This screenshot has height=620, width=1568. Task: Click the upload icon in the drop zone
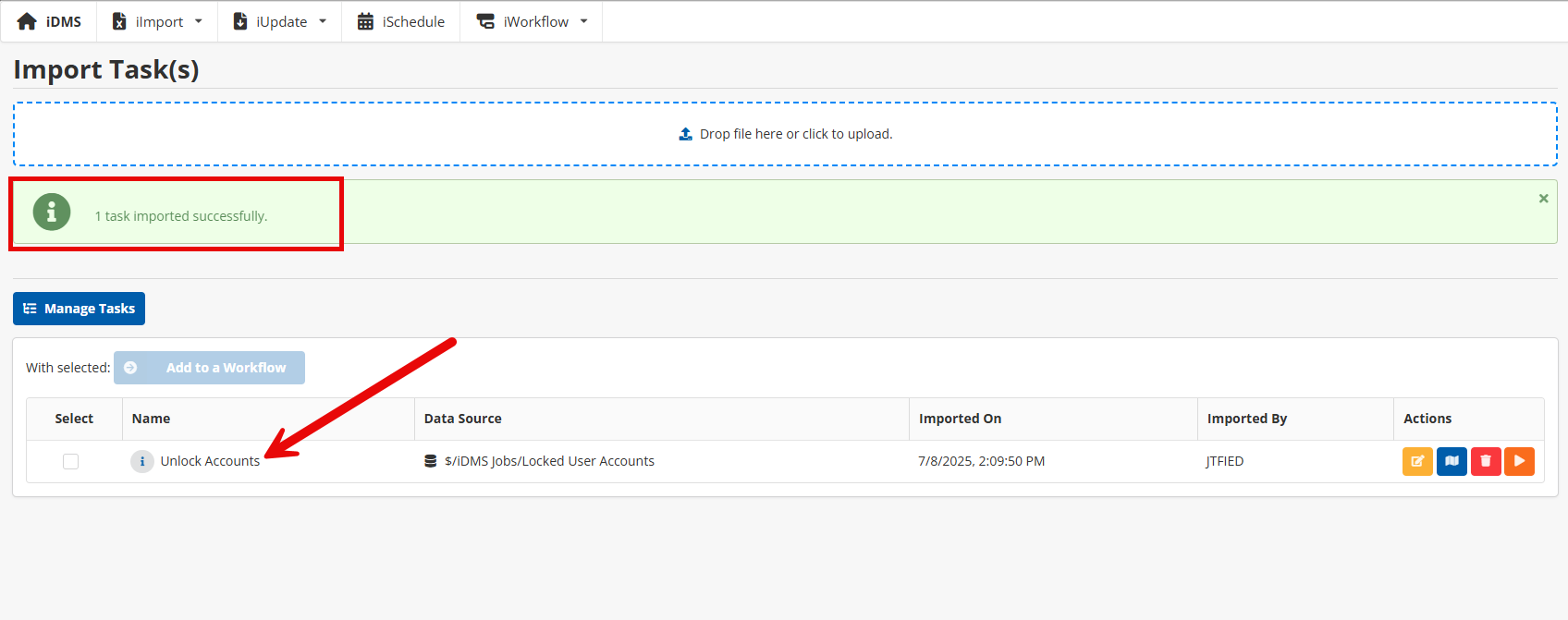685,134
